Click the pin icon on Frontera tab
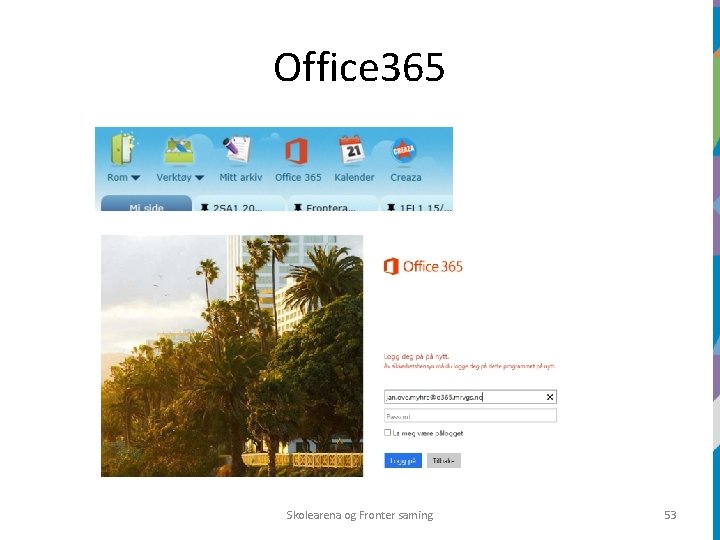This screenshot has height=540, width=720. tap(298, 208)
